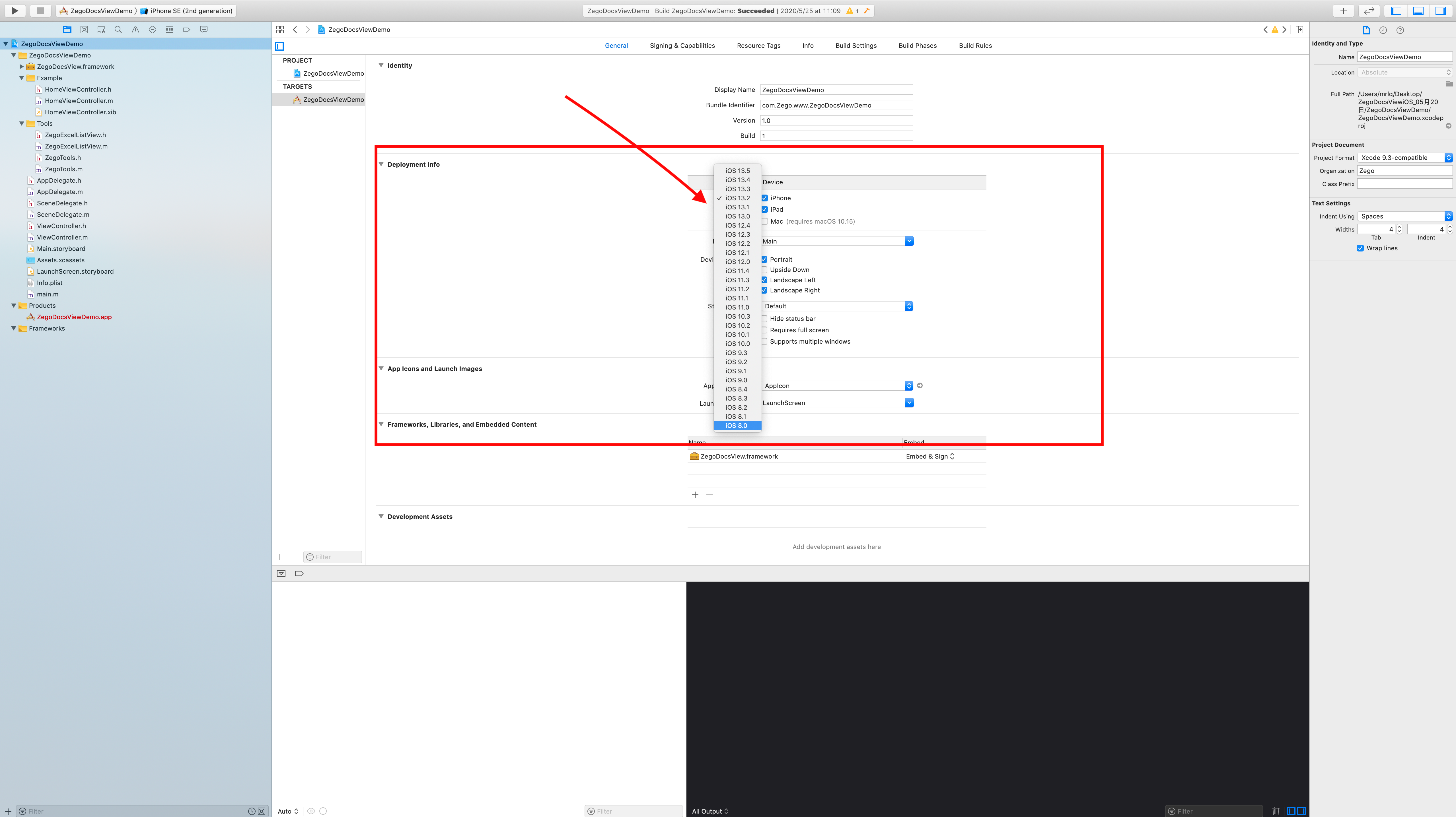Open the Symbol navigator icon
The image size is (1456, 817).
coord(101,29)
